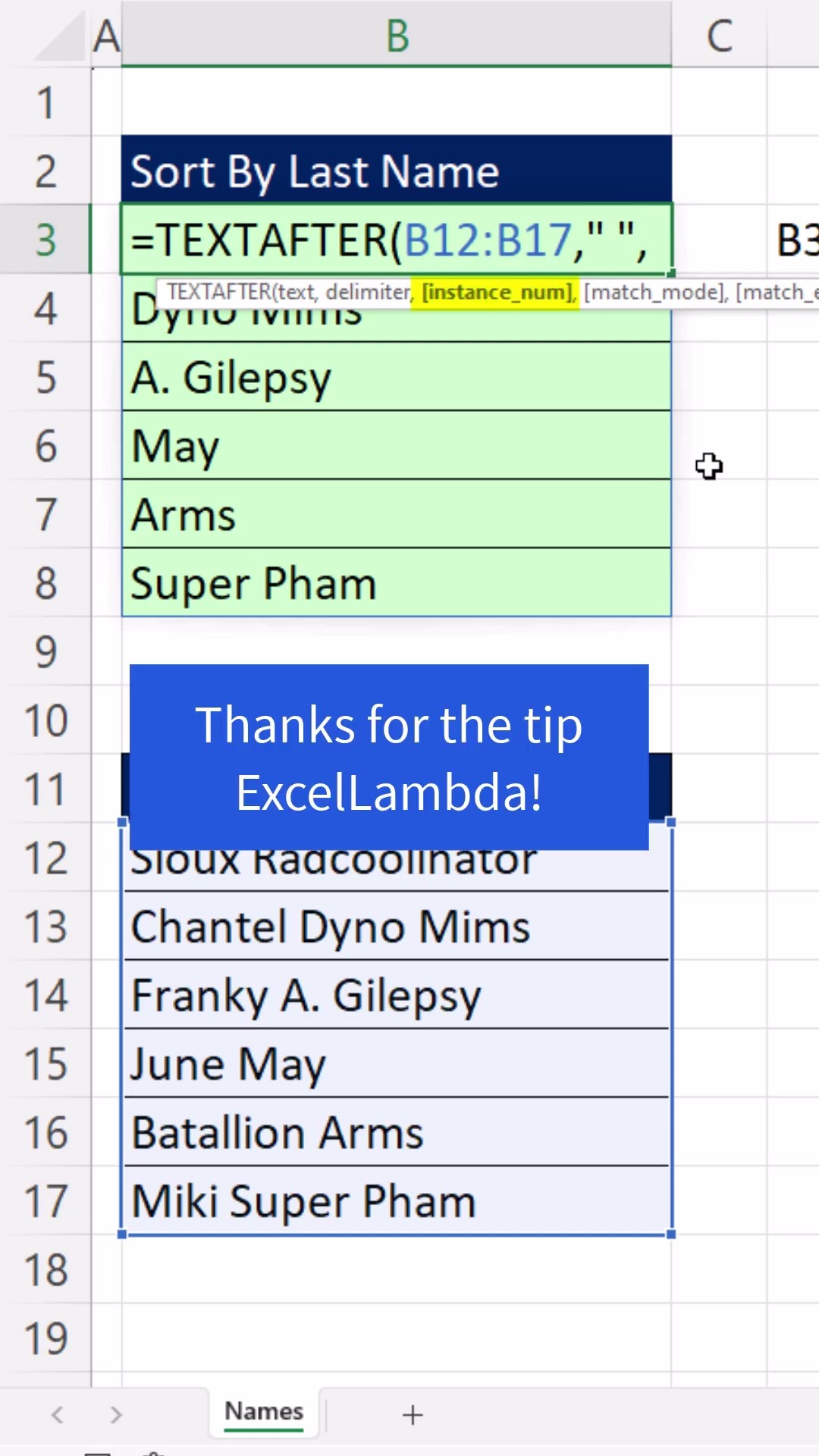Select column C header
The image size is (819, 1456).
pyautogui.click(x=719, y=36)
